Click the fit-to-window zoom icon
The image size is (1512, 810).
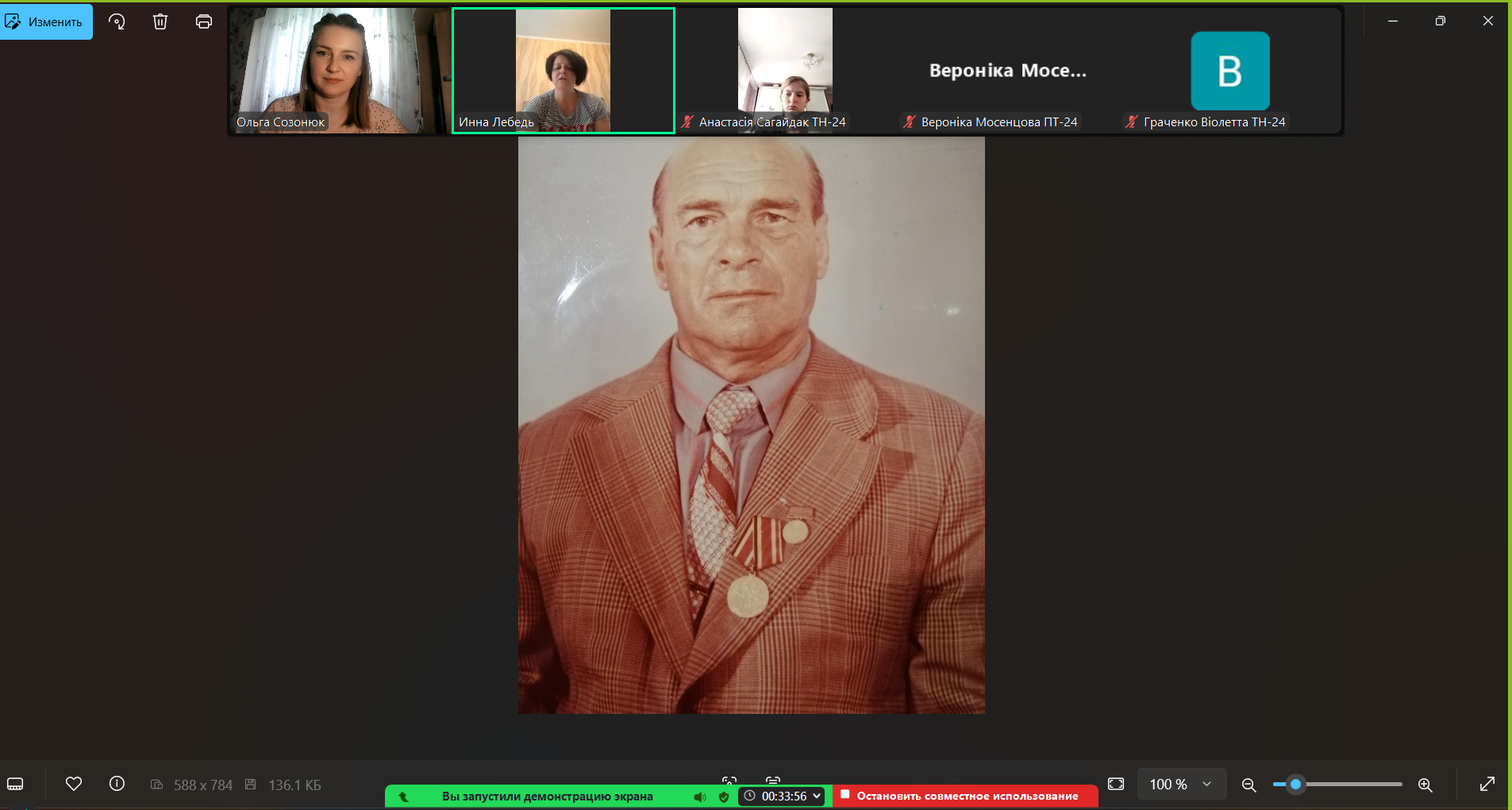pos(1116,785)
